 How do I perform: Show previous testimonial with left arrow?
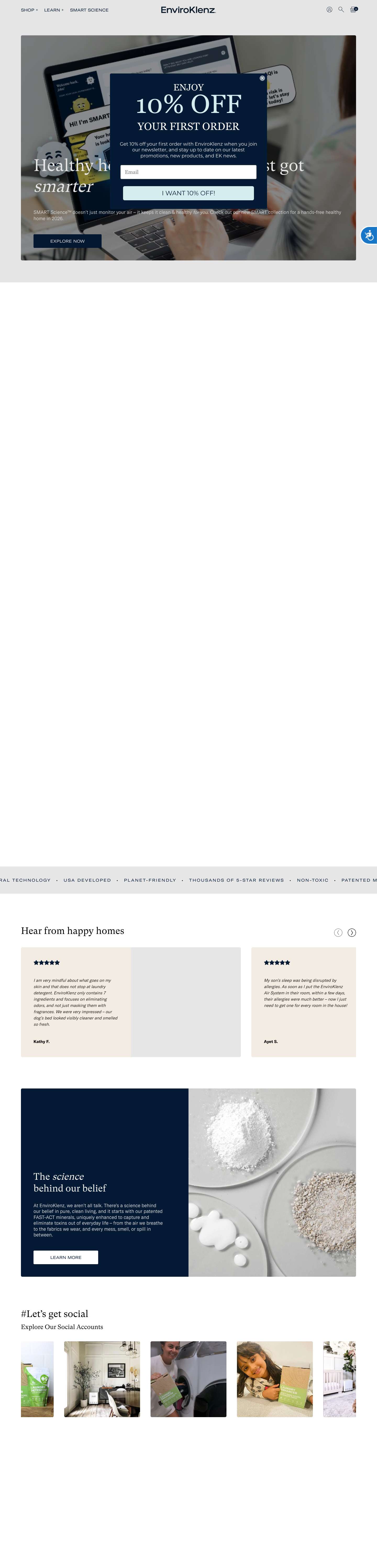[338, 933]
